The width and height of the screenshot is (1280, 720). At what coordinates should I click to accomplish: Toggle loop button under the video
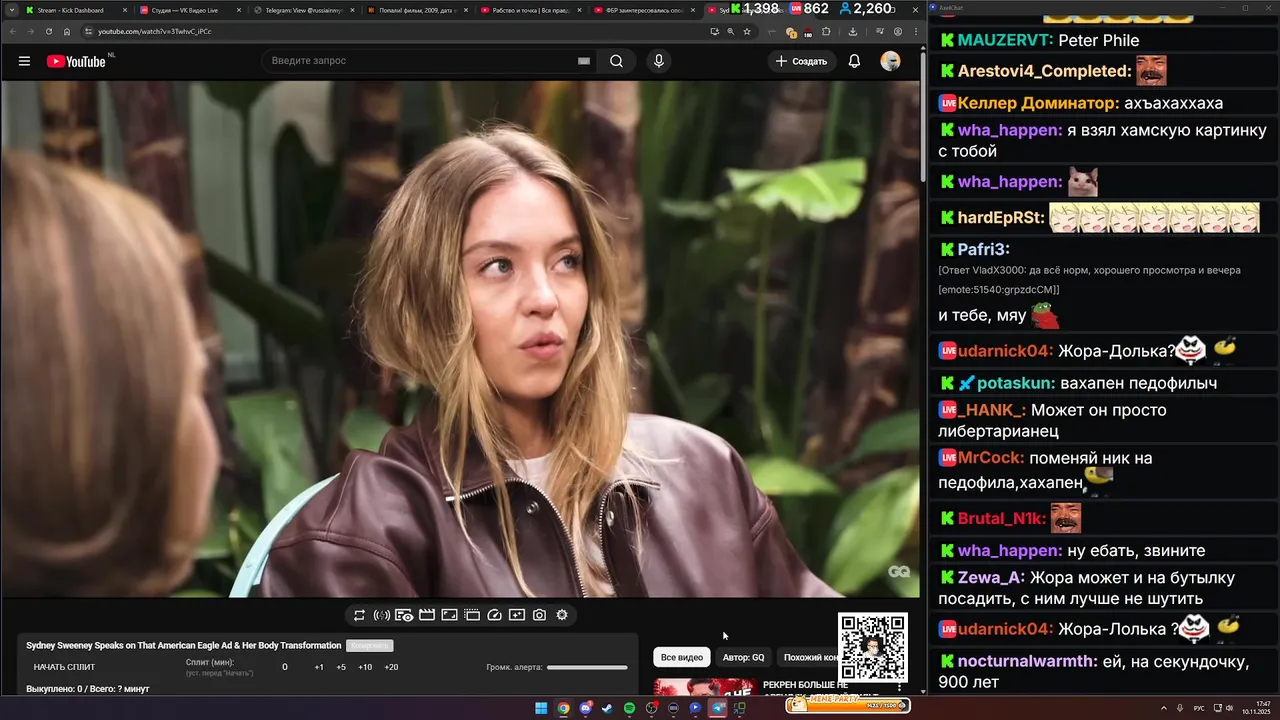click(x=359, y=615)
